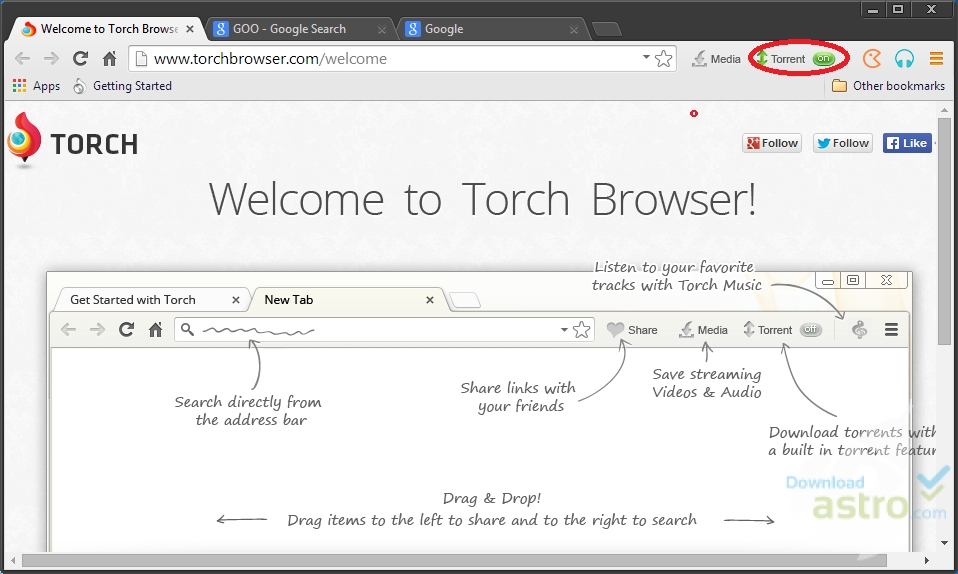The height and width of the screenshot is (574, 958).
Task: Click the illustrated gray hamburger menu
Action: click(x=891, y=330)
